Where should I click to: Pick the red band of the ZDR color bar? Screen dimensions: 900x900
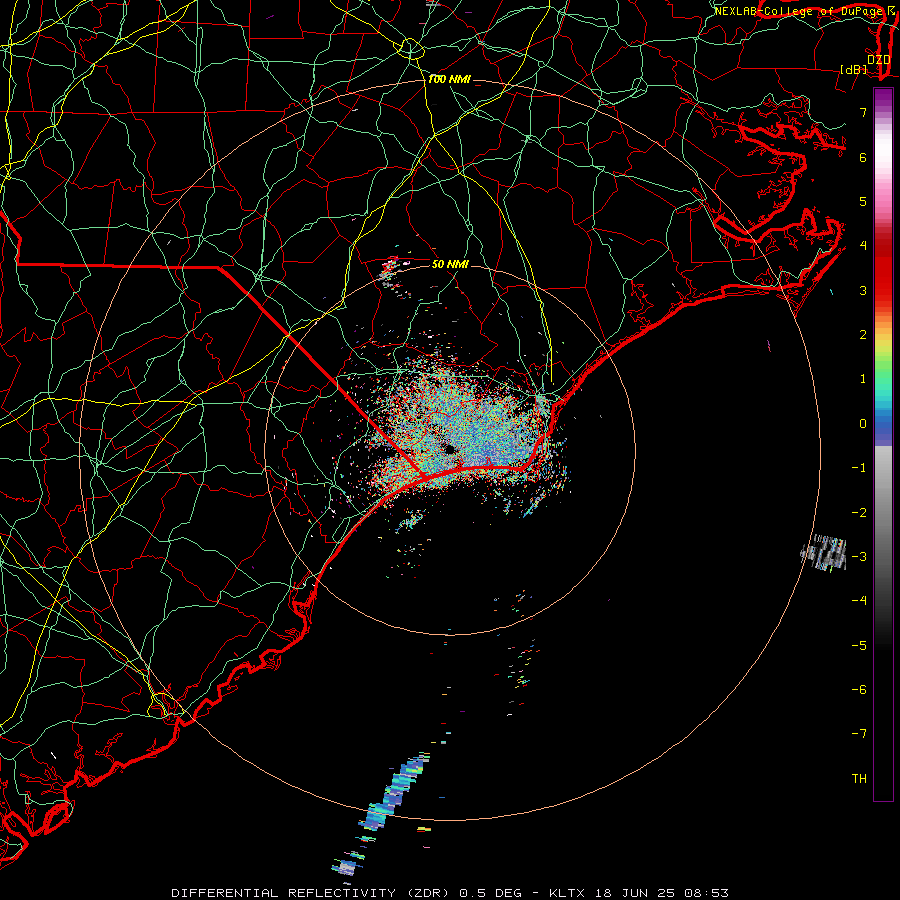click(x=883, y=270)
